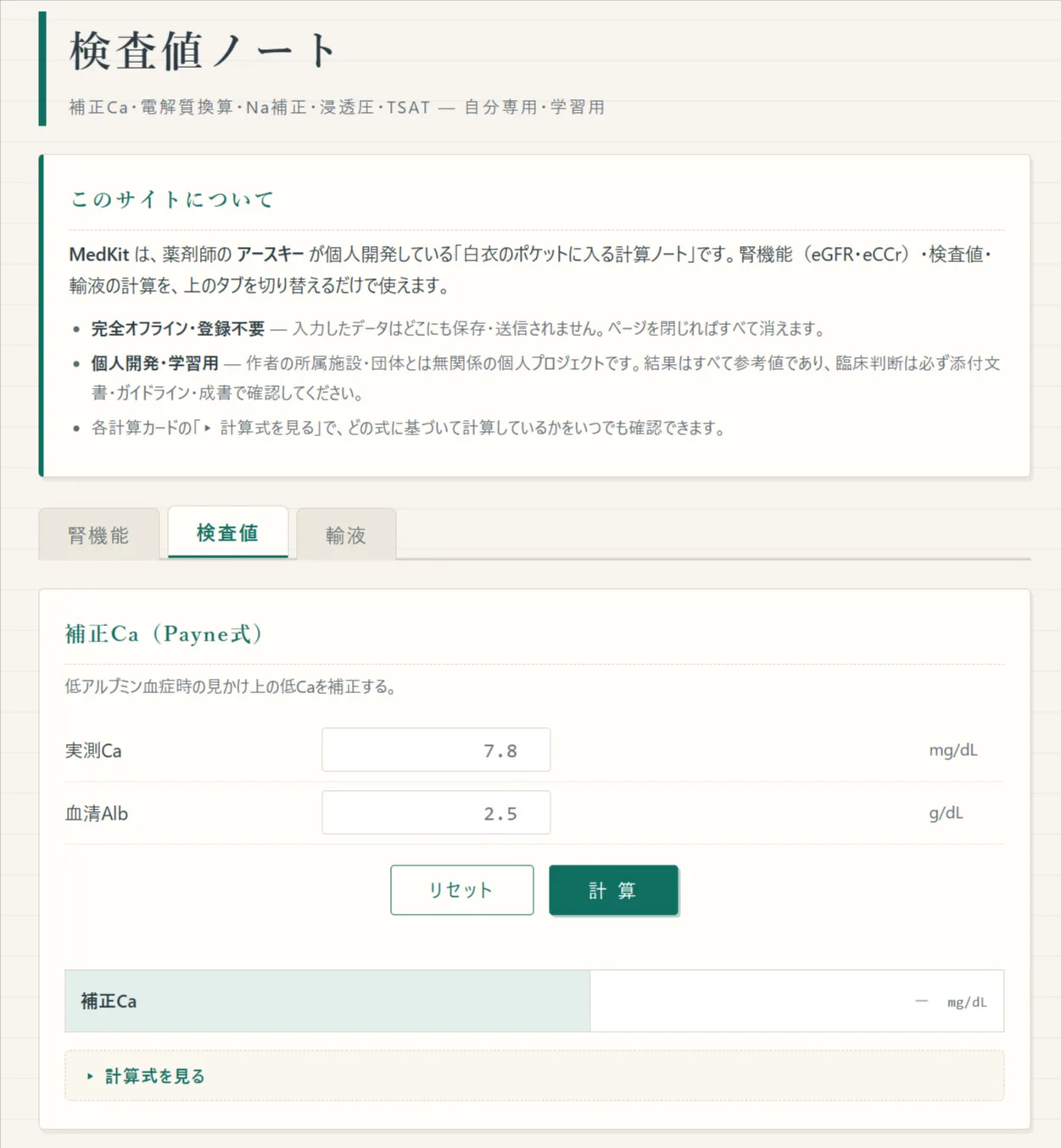
Task: Click the 補正Ca result label
Action: [109, 1001]
